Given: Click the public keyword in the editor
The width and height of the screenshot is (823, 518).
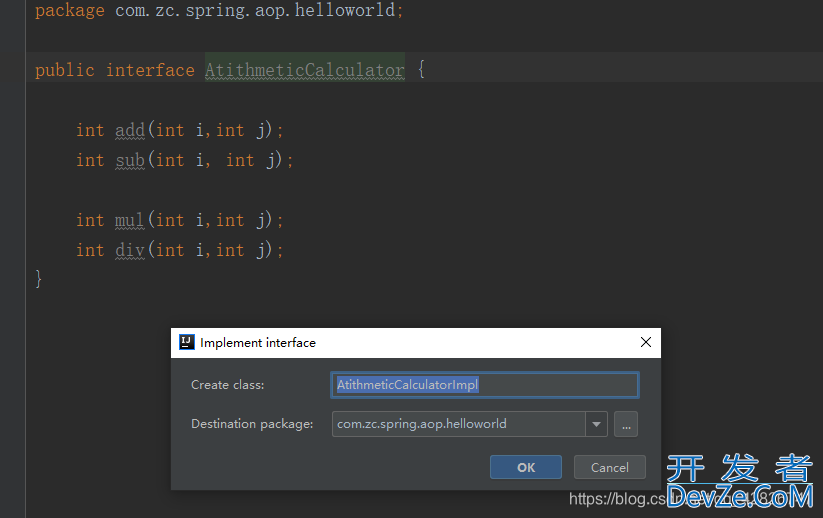Looking at the screenshot, I should [65, 70].
